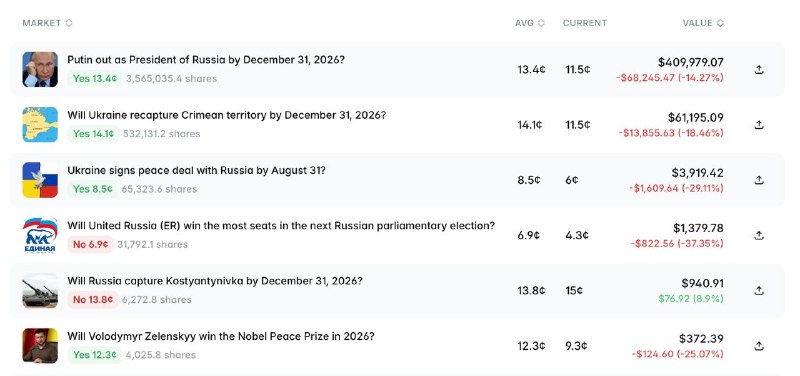
Task: Share the Kostyantynivka capture position
Action: pos(759,290)
